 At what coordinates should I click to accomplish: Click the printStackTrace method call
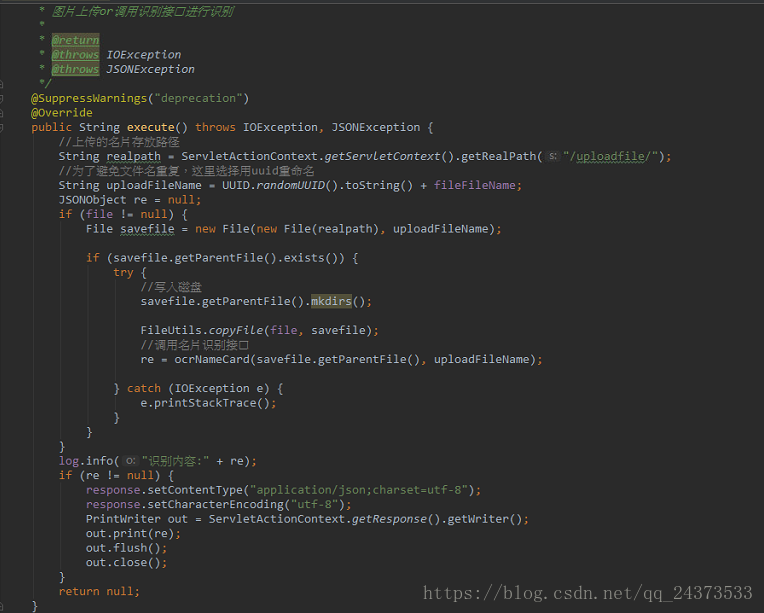(205, 403)
